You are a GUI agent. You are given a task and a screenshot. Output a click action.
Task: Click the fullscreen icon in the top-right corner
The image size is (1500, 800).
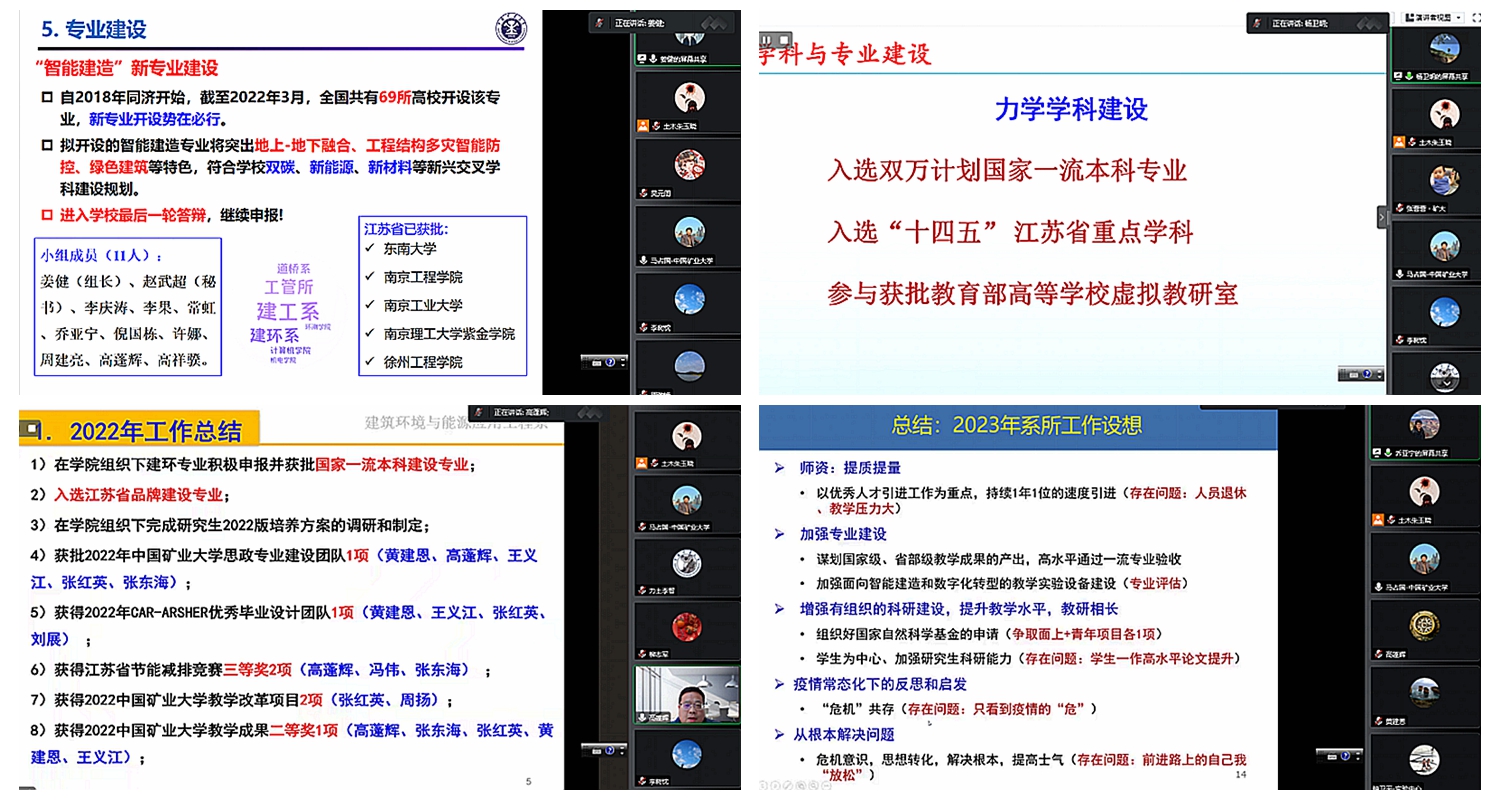(1478, 15)
